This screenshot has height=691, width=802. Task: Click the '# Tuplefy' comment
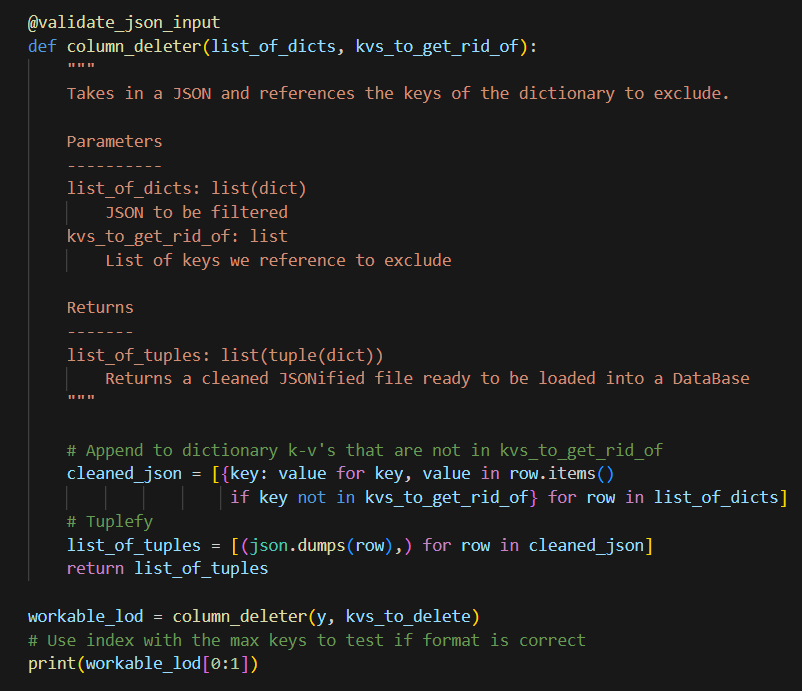[x=110, y=521]
